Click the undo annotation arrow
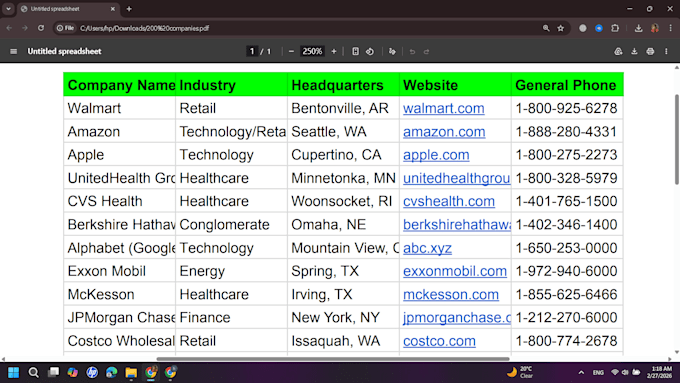This screenshot has width=680, height=383. click(412, 52)
